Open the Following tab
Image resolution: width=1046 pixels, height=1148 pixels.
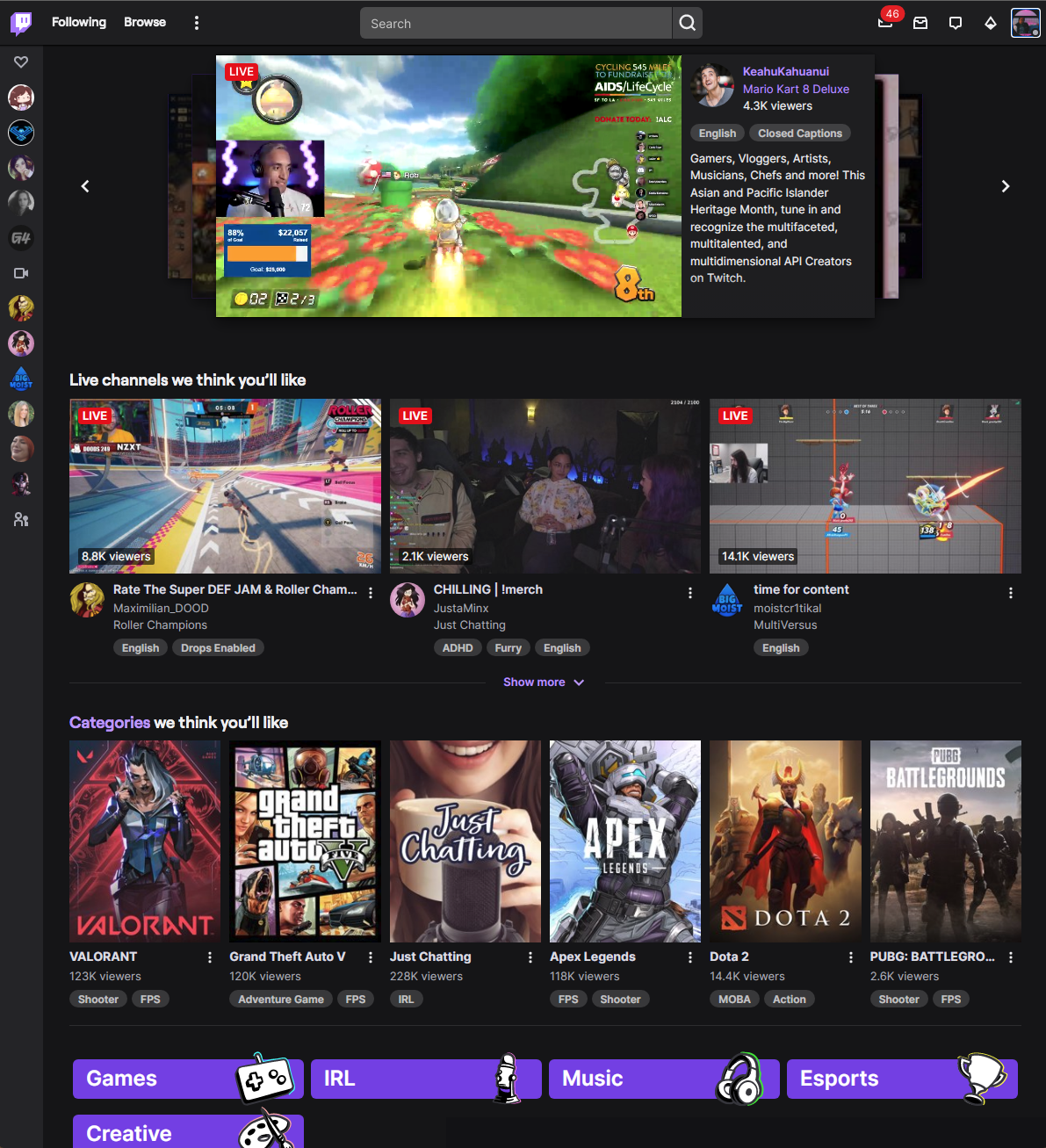pos(79,22)
